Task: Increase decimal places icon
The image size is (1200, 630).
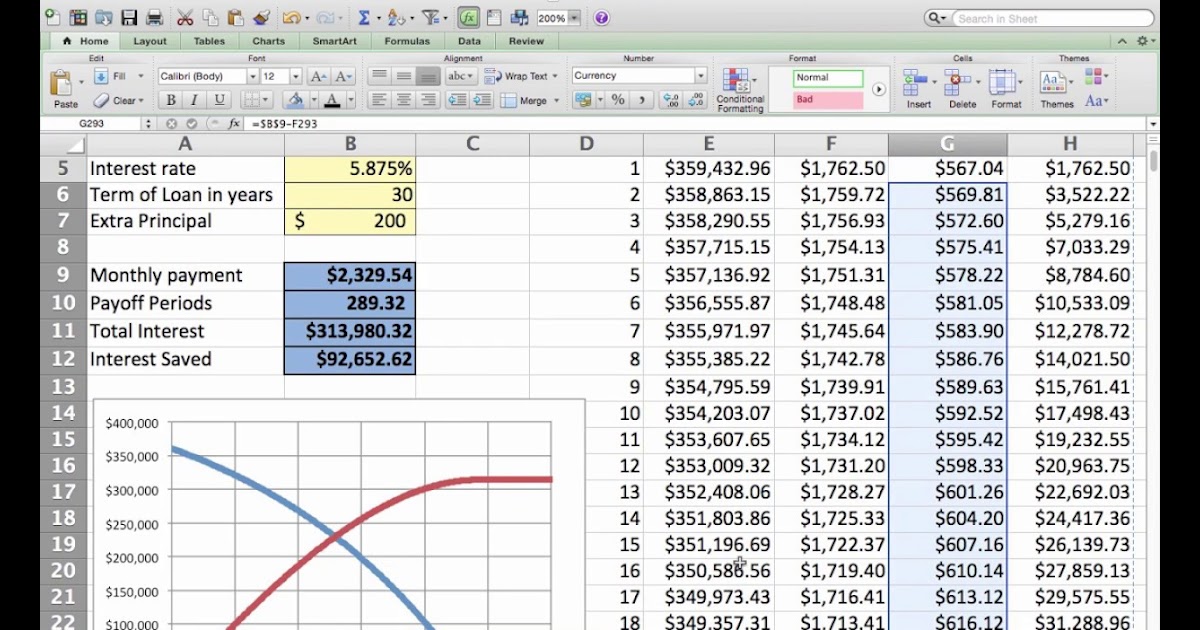Action: (x=671, y=100)
